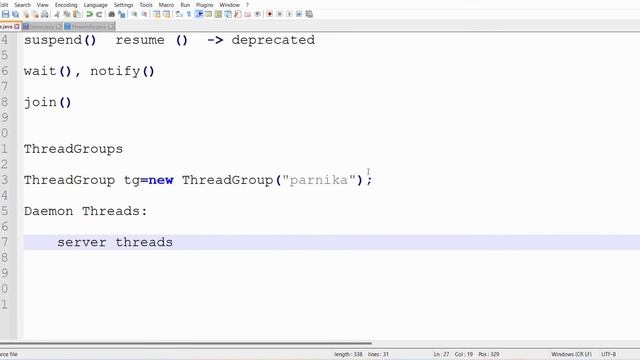Click the "parnika" string literal
This screenshot has height=360, width=640.
point(318,180)
